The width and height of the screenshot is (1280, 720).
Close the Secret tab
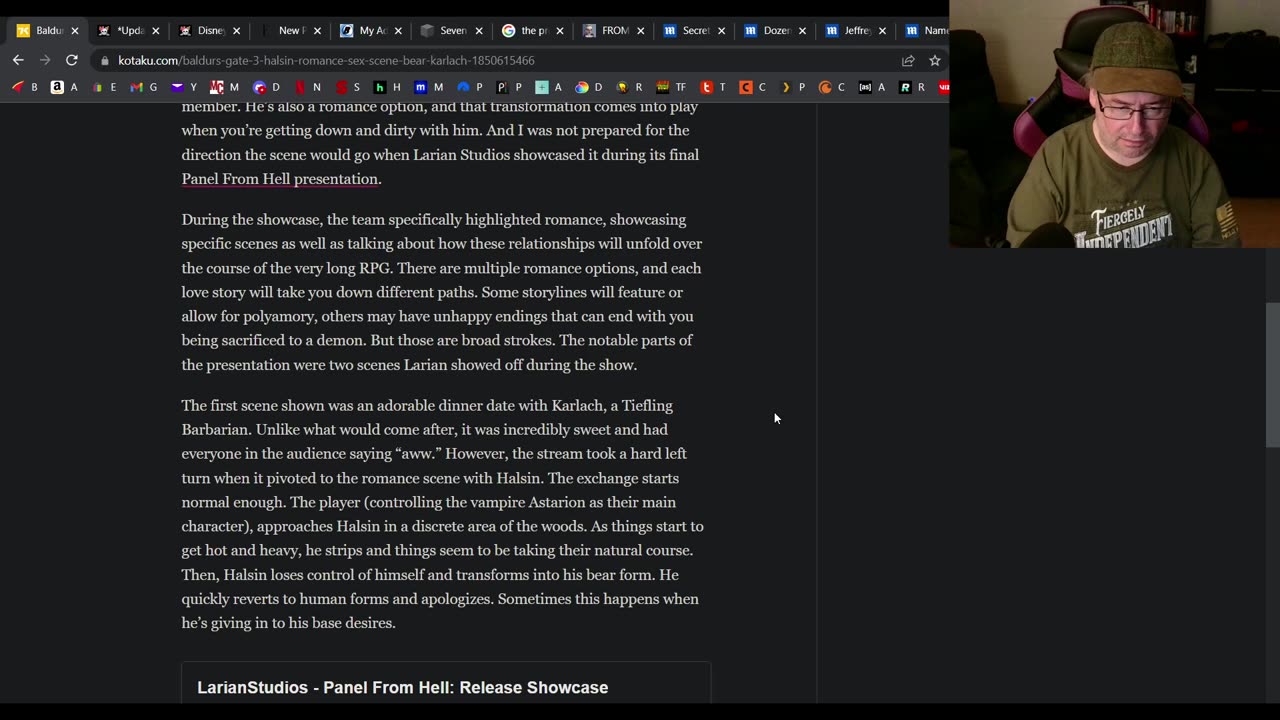pos(721,31)
